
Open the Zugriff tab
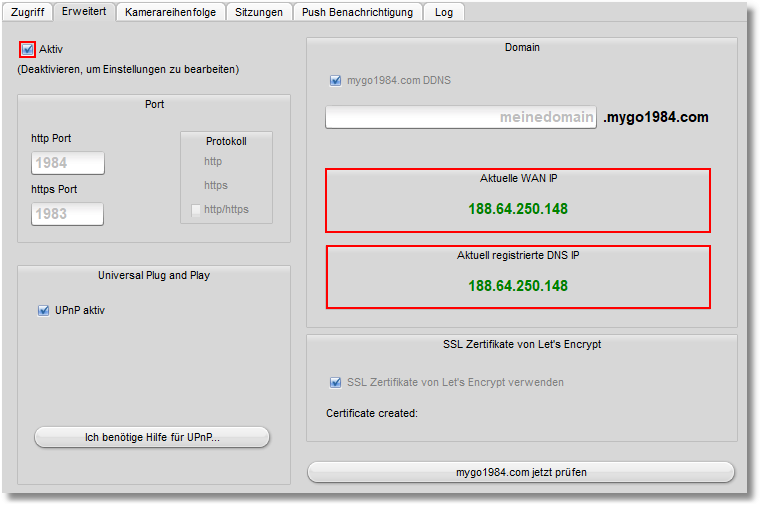point(27,12)
